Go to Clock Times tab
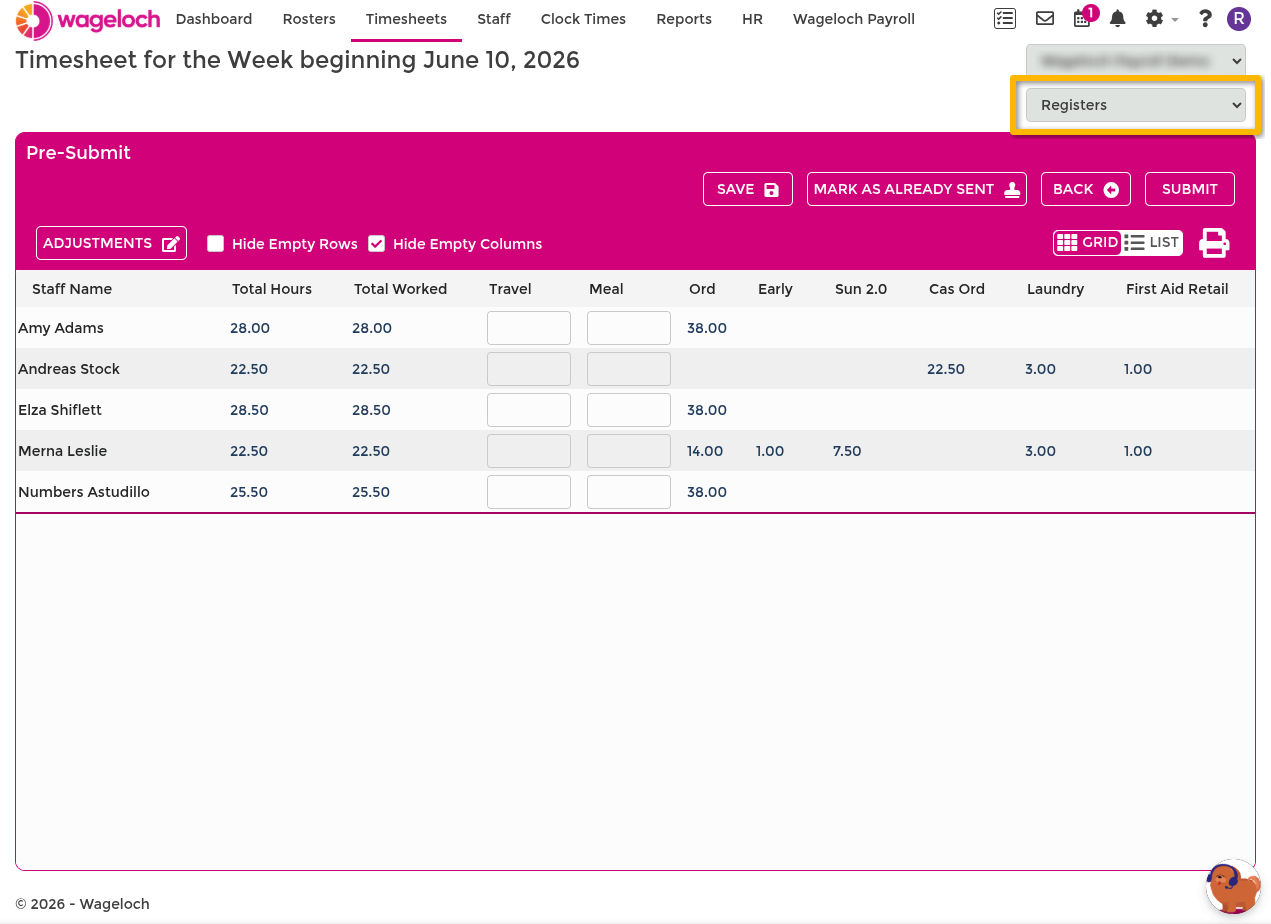This screenshot has height=924, width=1271. click(583, 19)
